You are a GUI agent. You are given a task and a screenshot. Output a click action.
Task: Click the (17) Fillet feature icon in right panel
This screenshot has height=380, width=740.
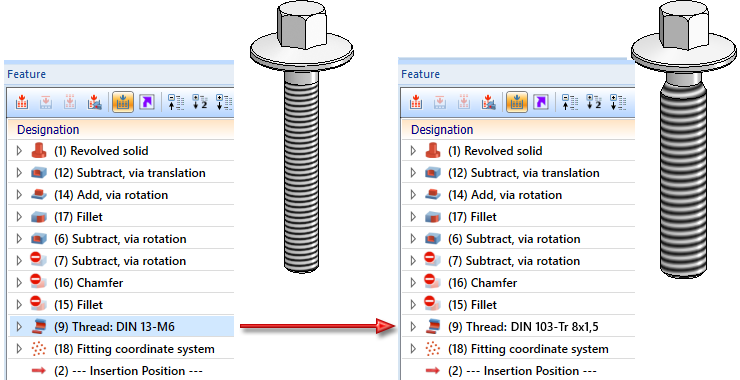pos(433,217)
